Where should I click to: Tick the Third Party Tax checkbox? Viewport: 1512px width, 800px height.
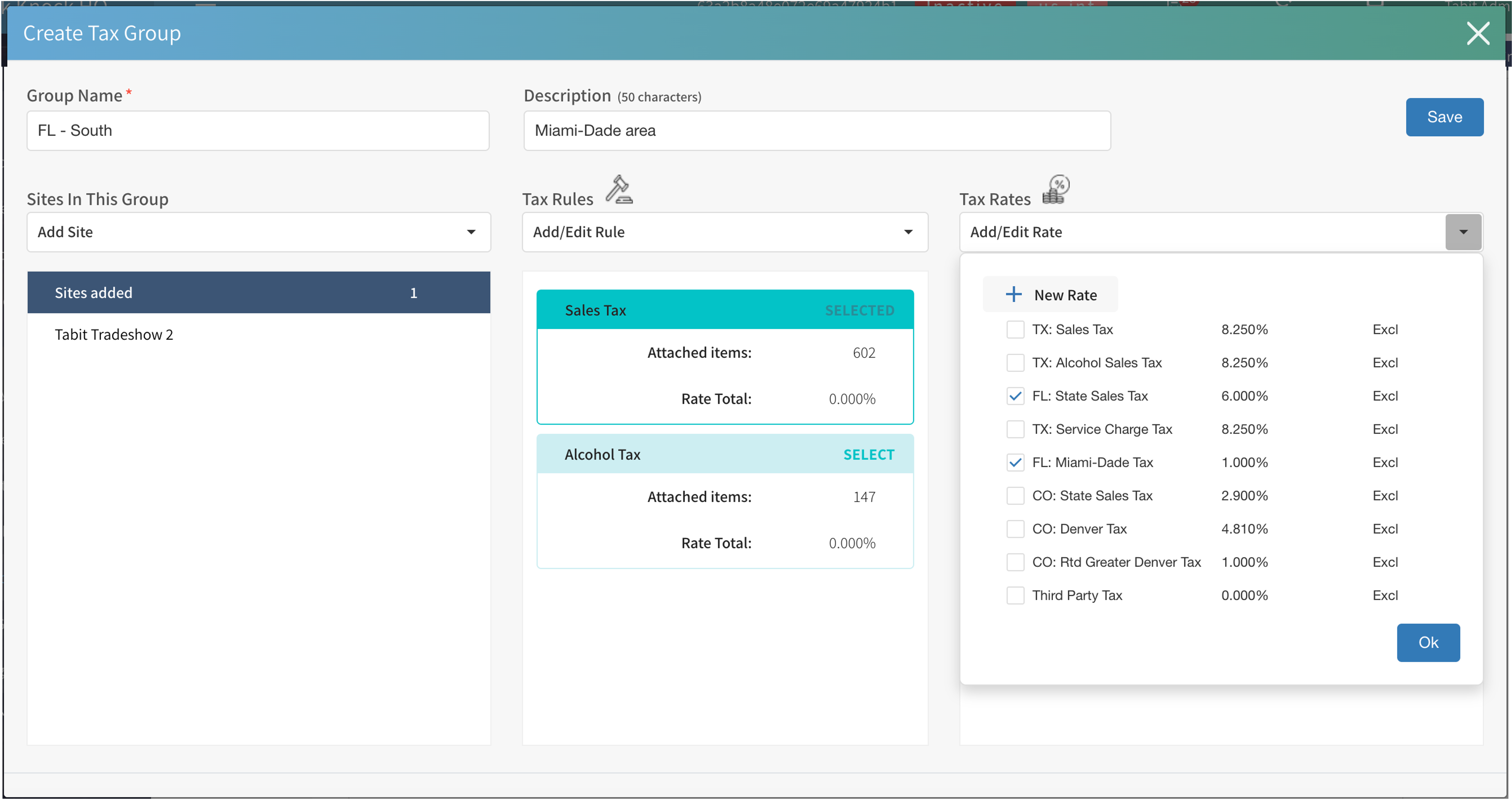coord(1015,595)
